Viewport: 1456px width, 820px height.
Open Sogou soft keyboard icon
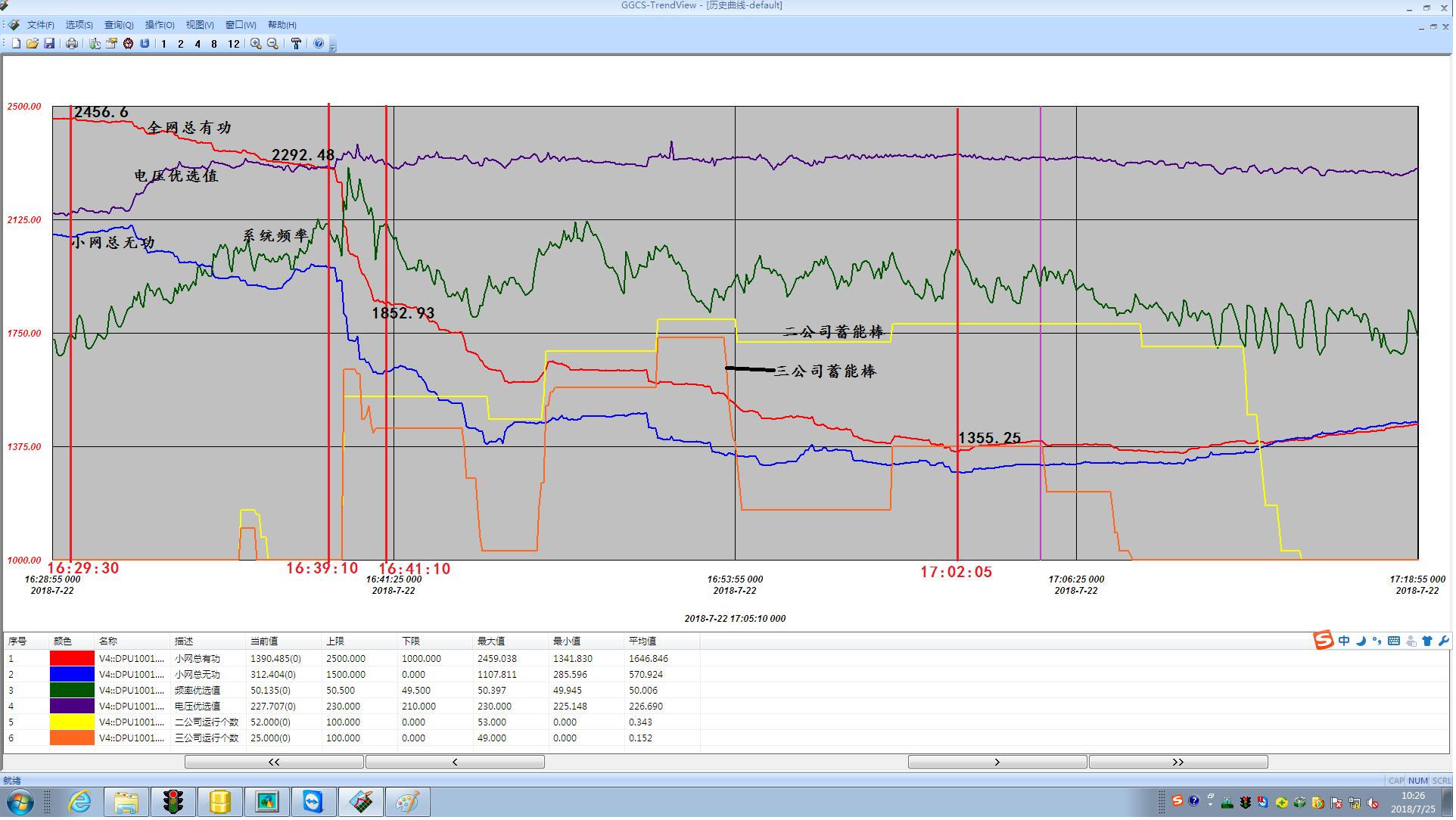[1394, 641]
